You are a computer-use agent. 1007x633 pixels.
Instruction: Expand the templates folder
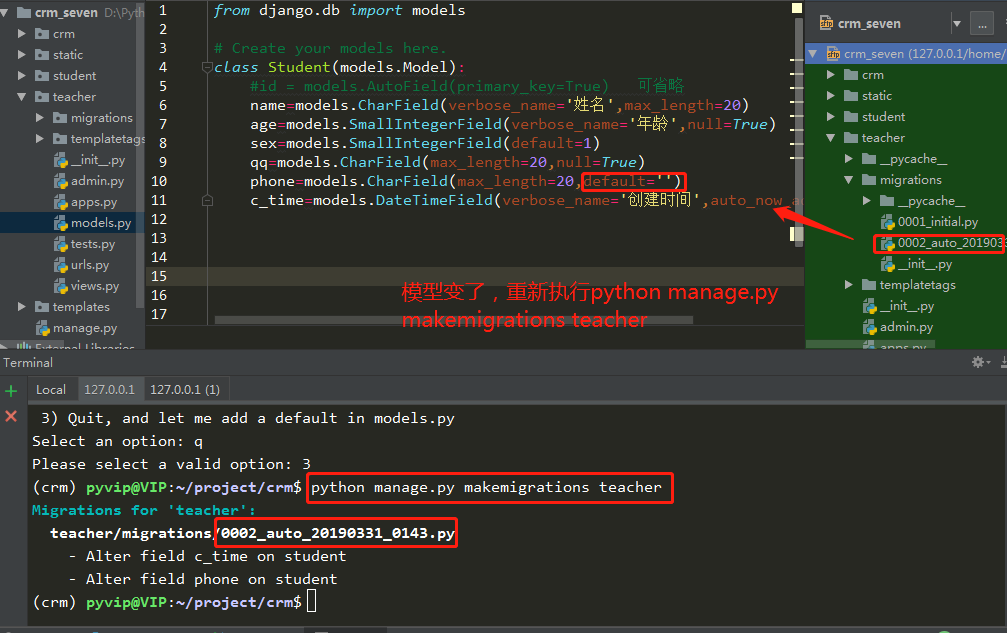click(x=21, y=307)
